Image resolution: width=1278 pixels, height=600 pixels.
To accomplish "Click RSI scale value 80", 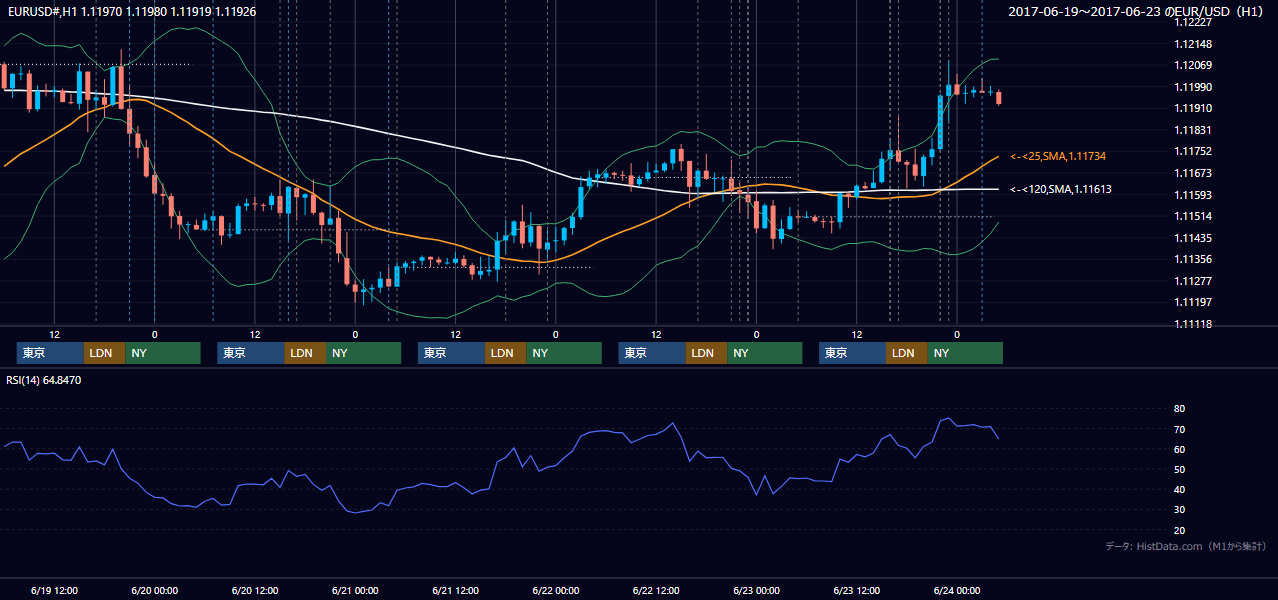I will tap(1179, 409).
